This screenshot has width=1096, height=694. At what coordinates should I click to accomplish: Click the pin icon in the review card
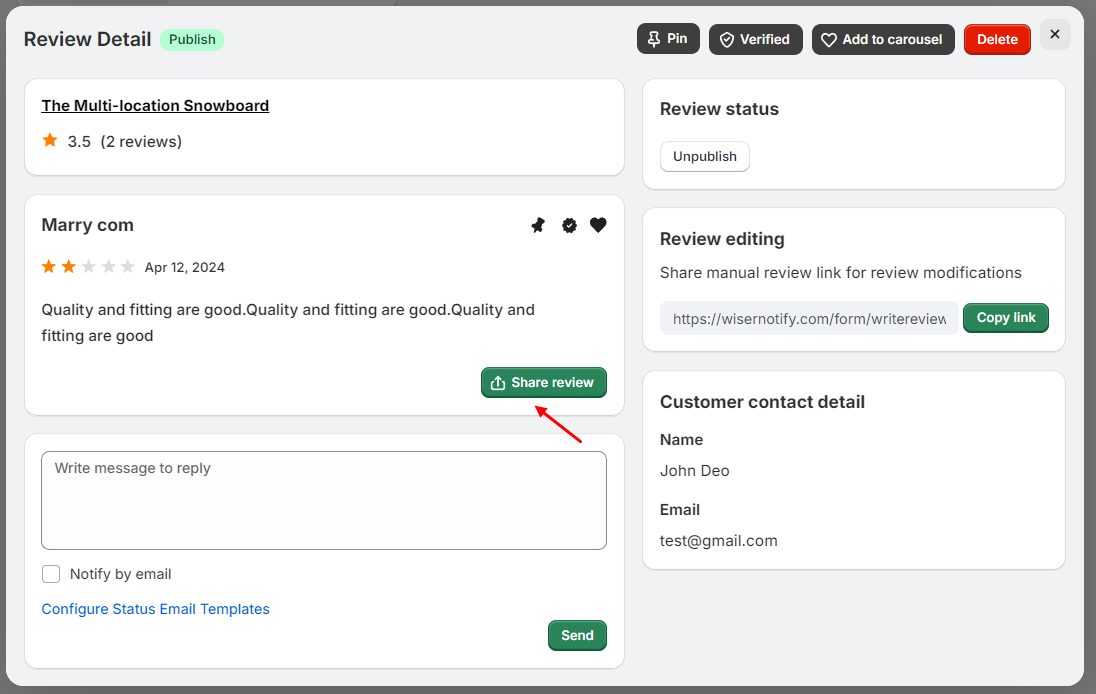538,226
